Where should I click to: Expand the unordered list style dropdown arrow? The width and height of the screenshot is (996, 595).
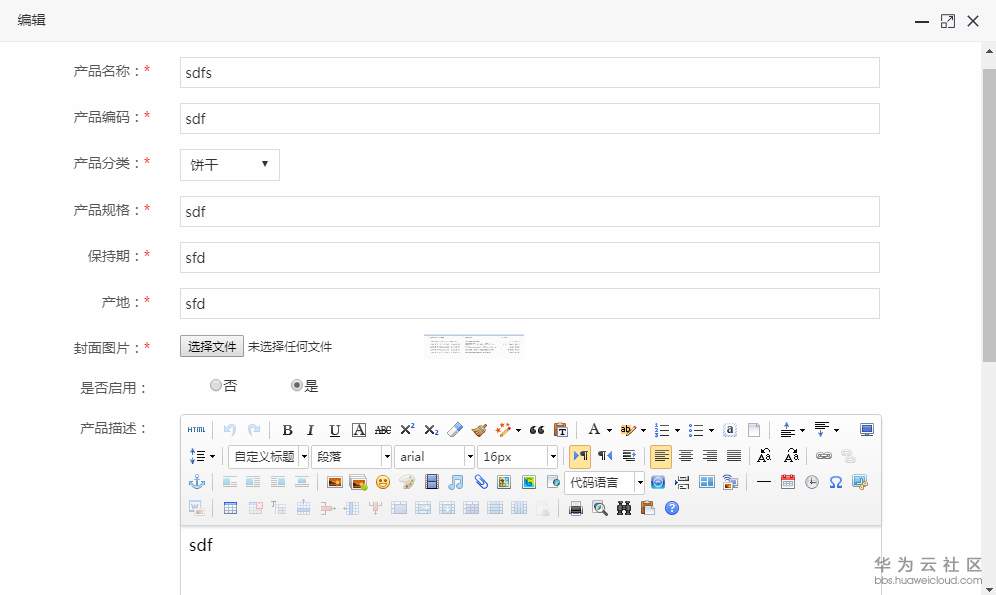(711, 430)
